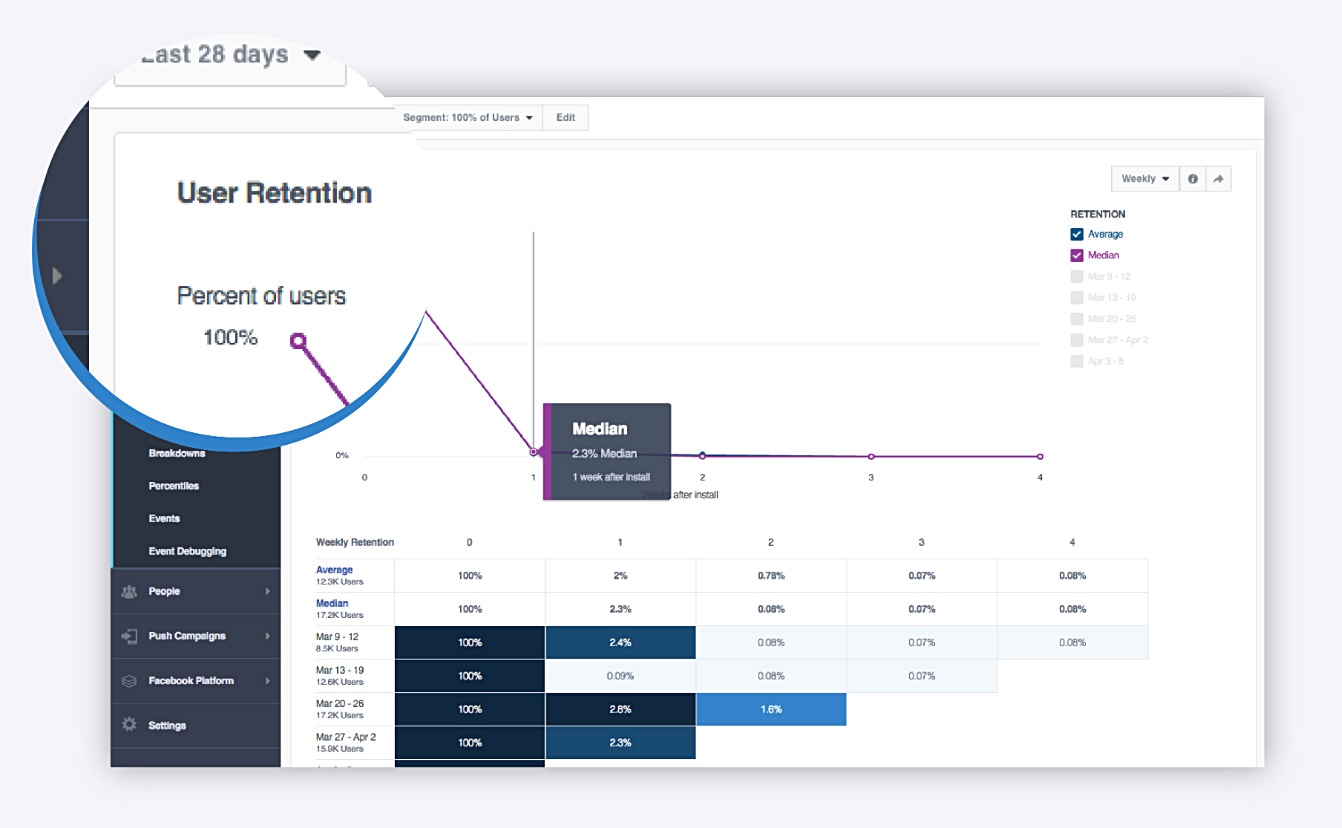Click the sidebar collapse arrow icon
Viewport: 1342px width, 828px height.
[x=57, y=275]
